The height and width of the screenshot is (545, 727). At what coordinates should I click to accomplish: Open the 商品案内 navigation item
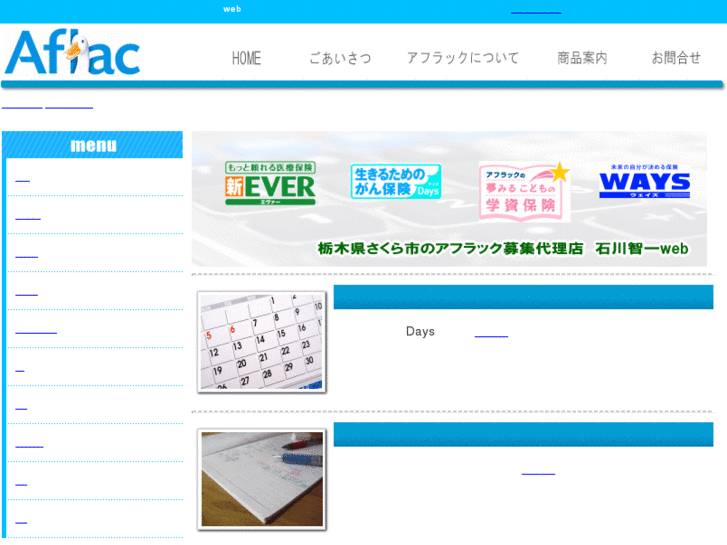pos(582,58)
